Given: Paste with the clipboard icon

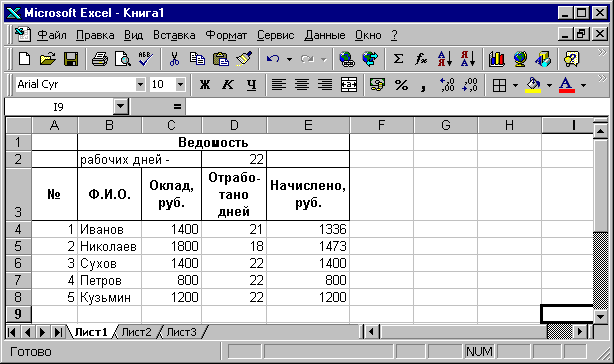Looking at the screenshot, I should tap(221, 59).
